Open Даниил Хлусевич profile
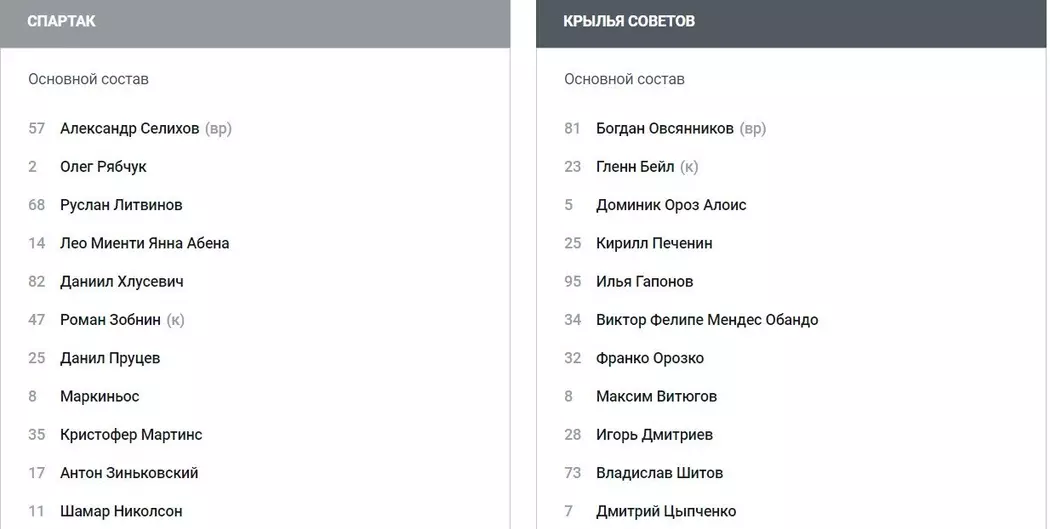The width and height of the screenshot is (1050, 529). [121, 282]
